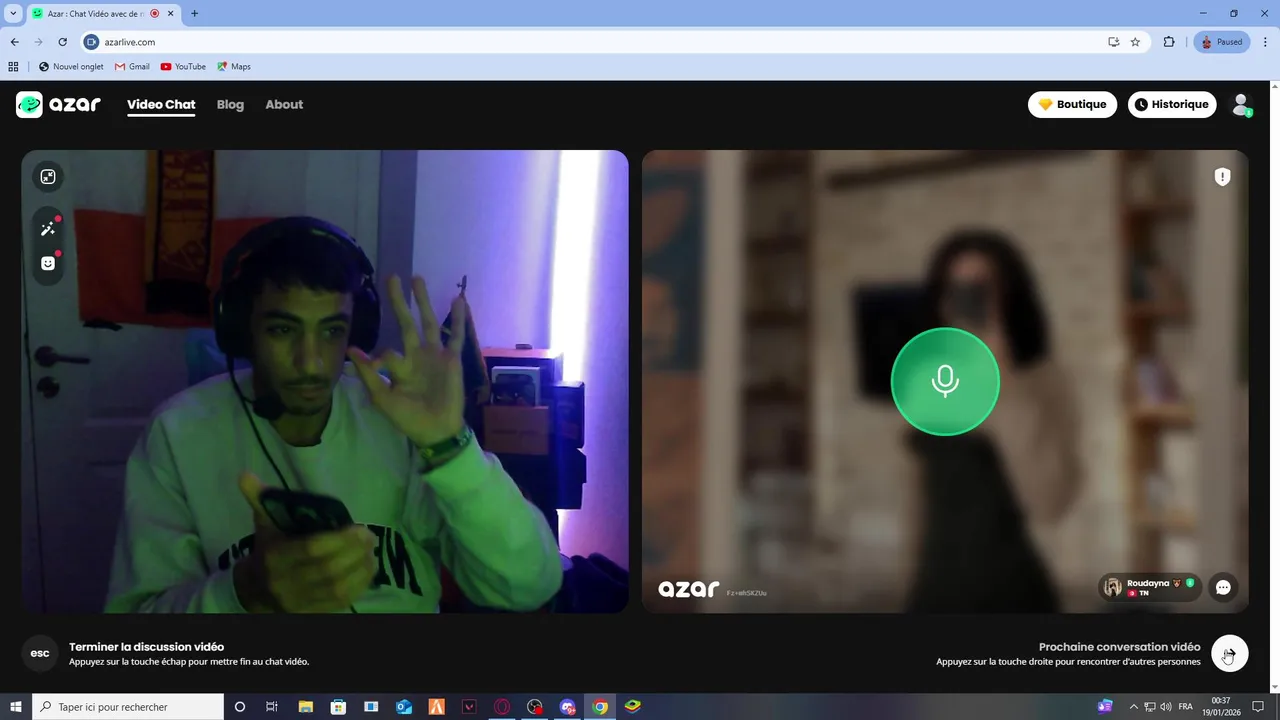The image size is (1280, 720).
Task: Open the volume control tray icon
Action: click(x=1166, y=707)
